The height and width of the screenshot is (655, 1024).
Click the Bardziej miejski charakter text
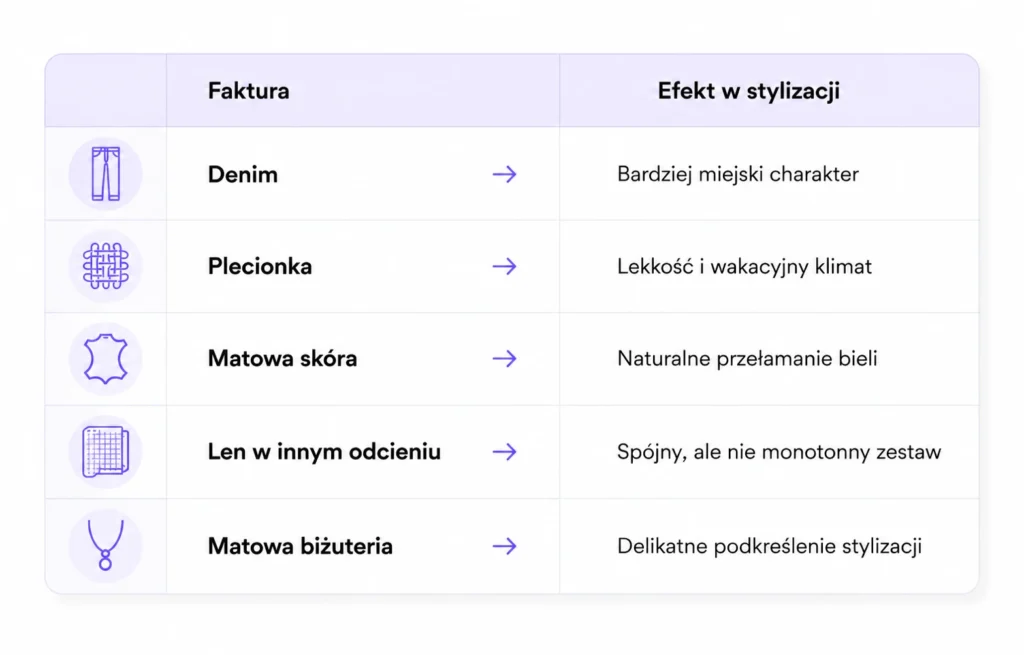(x=738, y=174)
